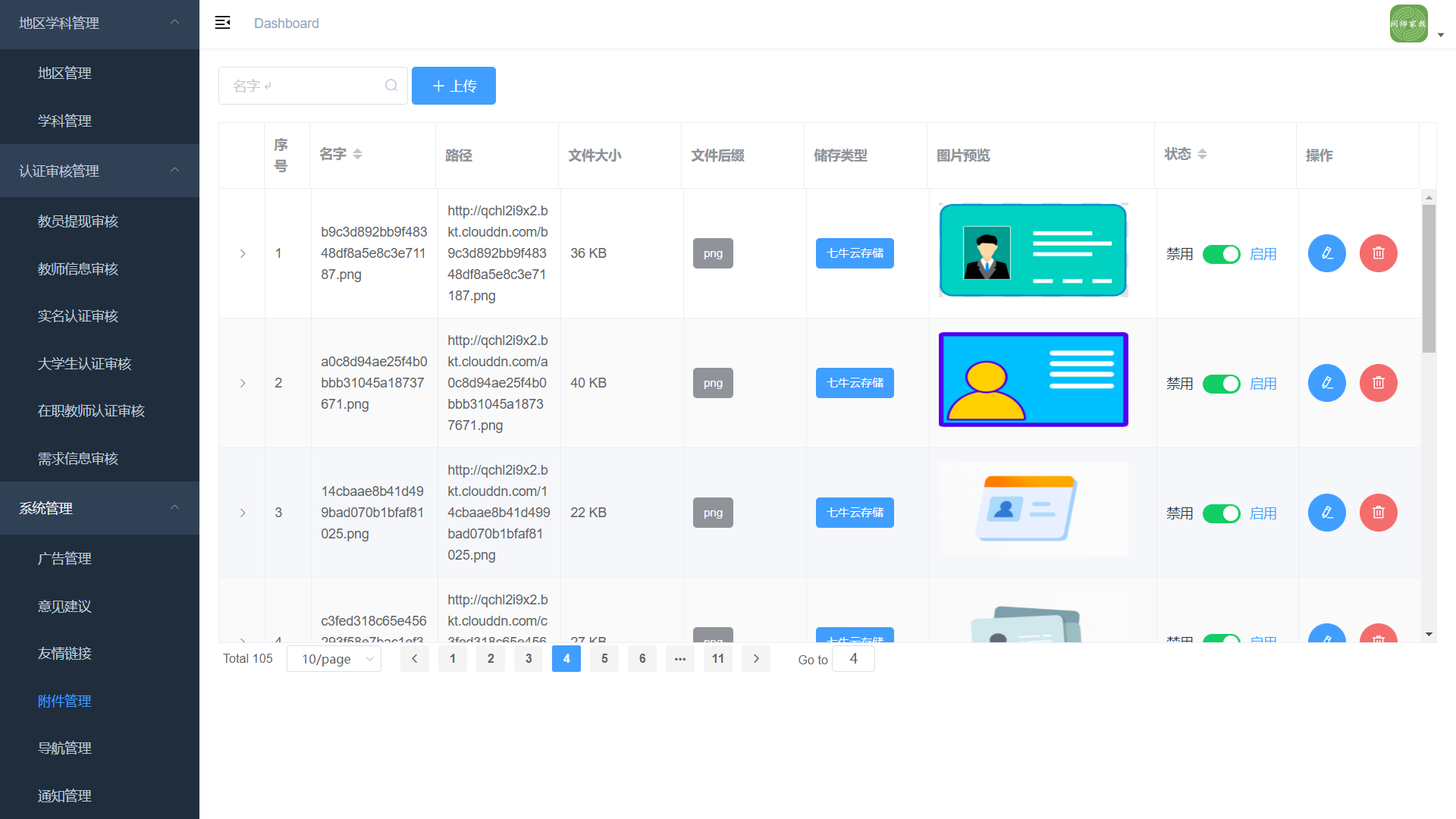The image size is (1456, 819).
Task: Click the red delete icon for row 1
Action: (1378, 253)
